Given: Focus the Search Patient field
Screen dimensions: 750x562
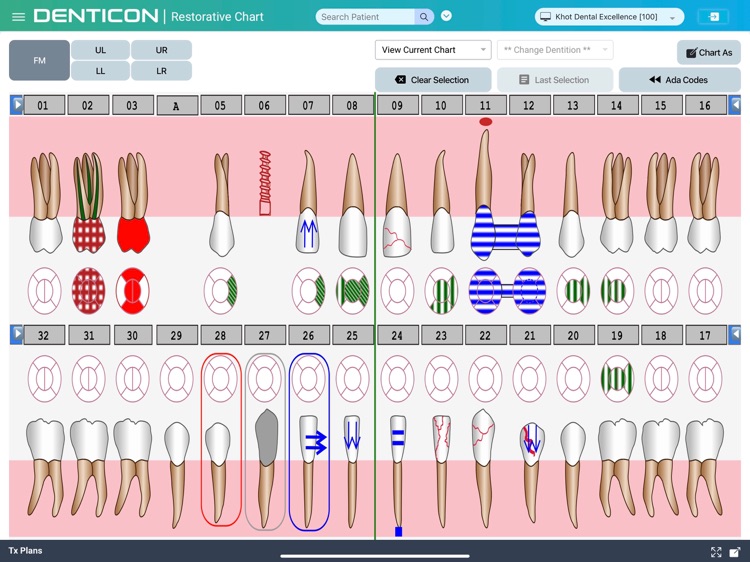Looking at the screenshot, I should click(x=365, y=17).
